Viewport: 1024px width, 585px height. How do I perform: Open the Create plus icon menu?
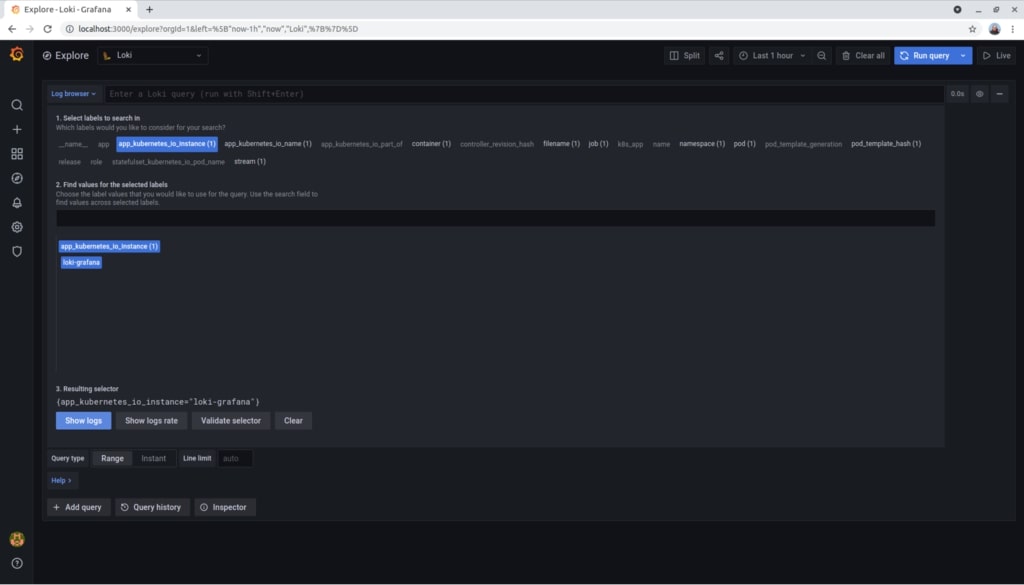16,130
